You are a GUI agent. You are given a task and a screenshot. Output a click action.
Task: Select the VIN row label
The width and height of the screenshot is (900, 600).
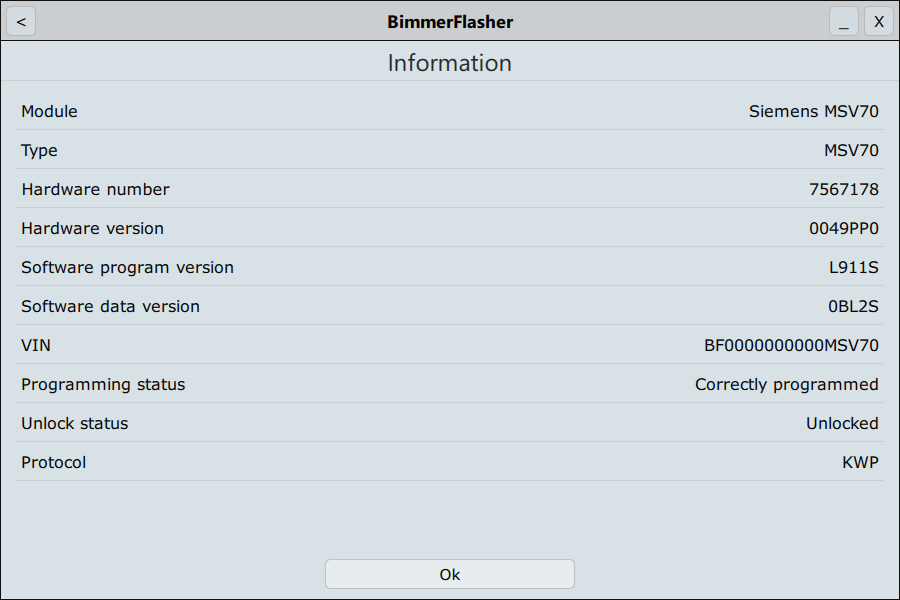tap(36, 345)
